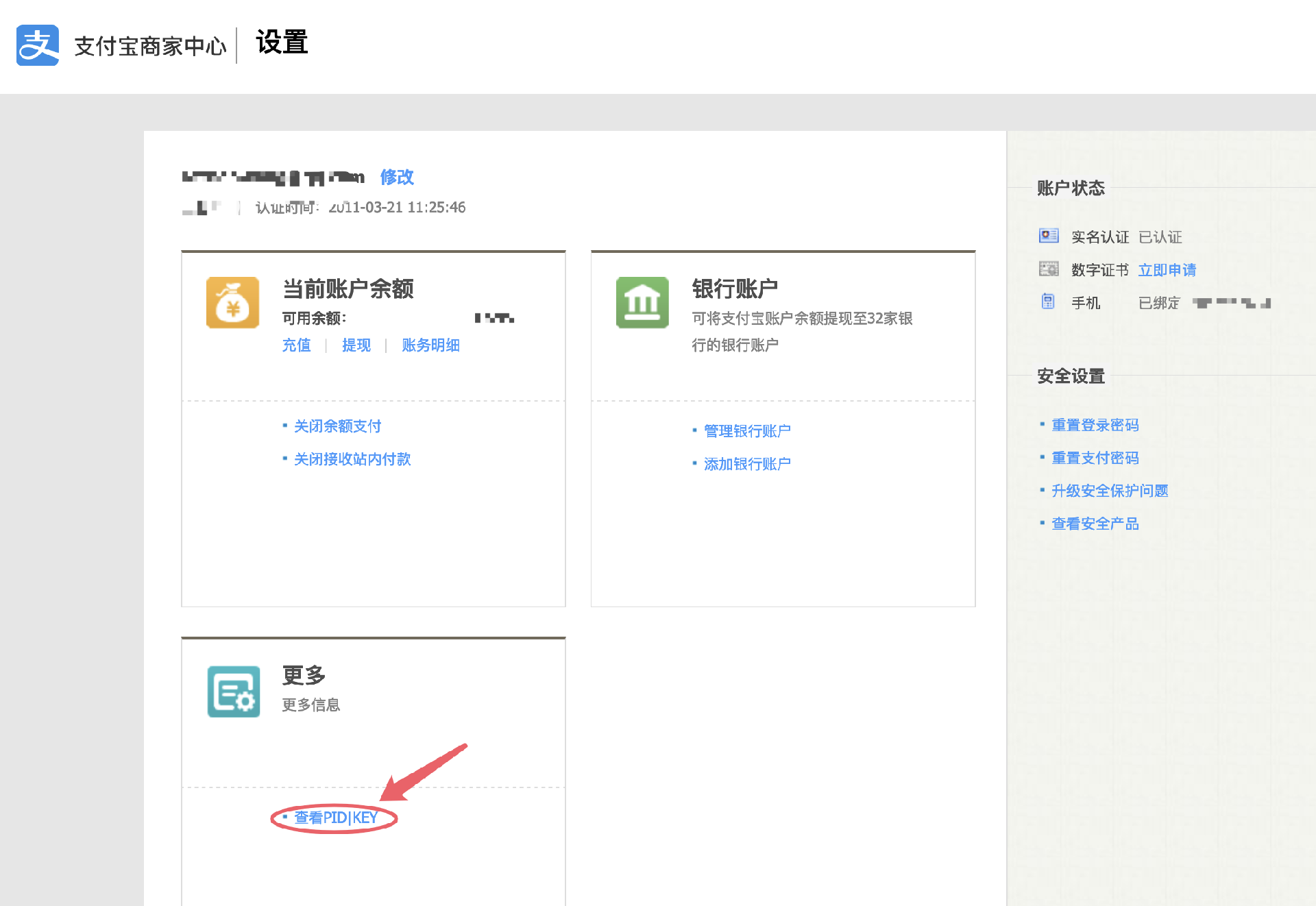Click the teal More settings icon
1316x906 pixels.
click(234, 691)
